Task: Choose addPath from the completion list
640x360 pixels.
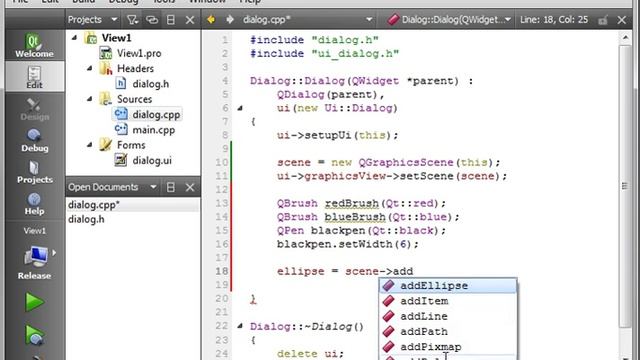Action: click(448, 331)
